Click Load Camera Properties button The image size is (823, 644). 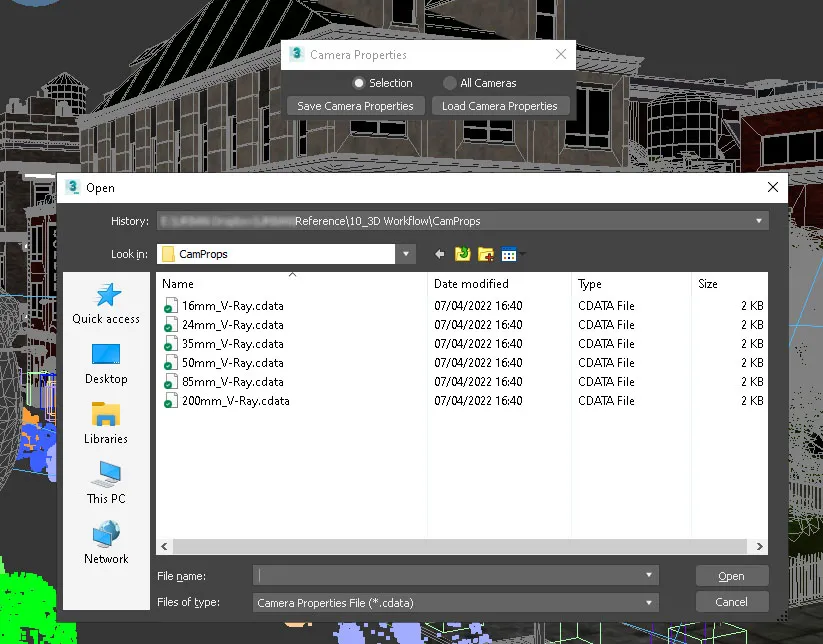click(500, 106)
